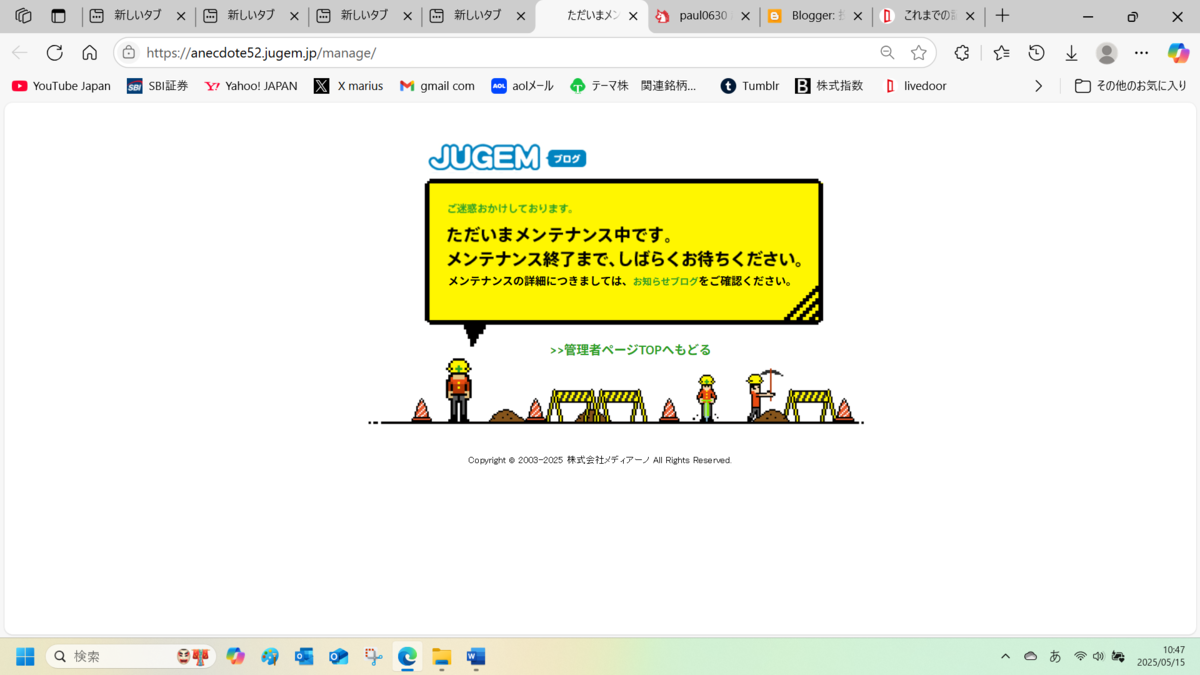Viewport: 1200px width, 675px height.
Task: Click the copyright text 株式会社メディアーノ
Action: tap(608, 460)
